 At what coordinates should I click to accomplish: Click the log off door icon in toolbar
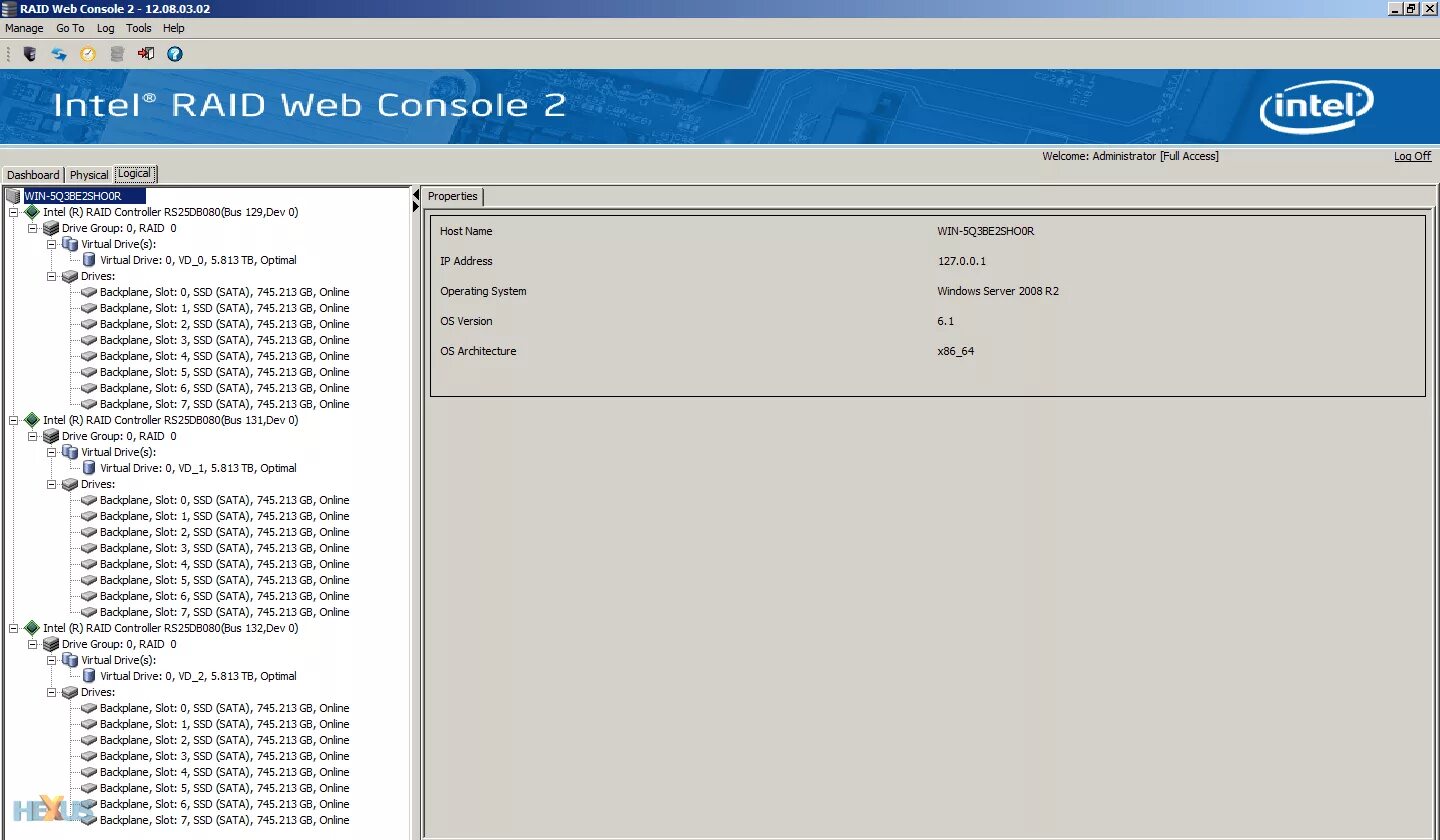pyautogui.click(x=146, y=54)
